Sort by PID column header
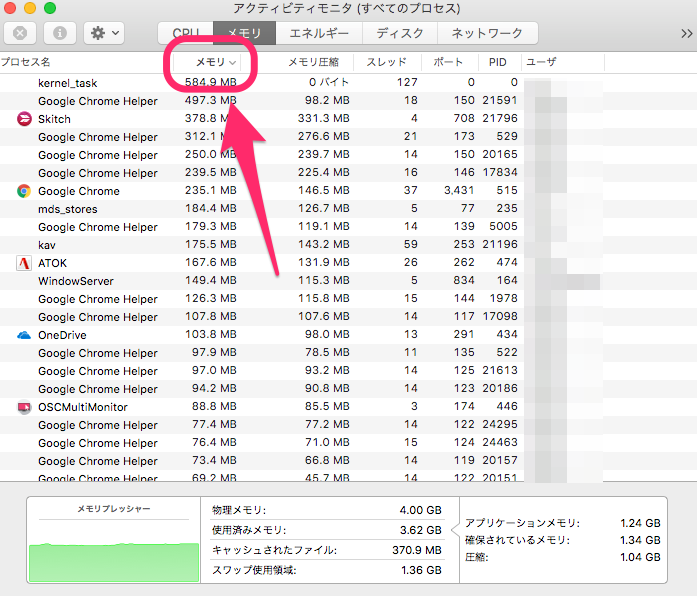Screen dimensions: 697x596 click(498, 62)
